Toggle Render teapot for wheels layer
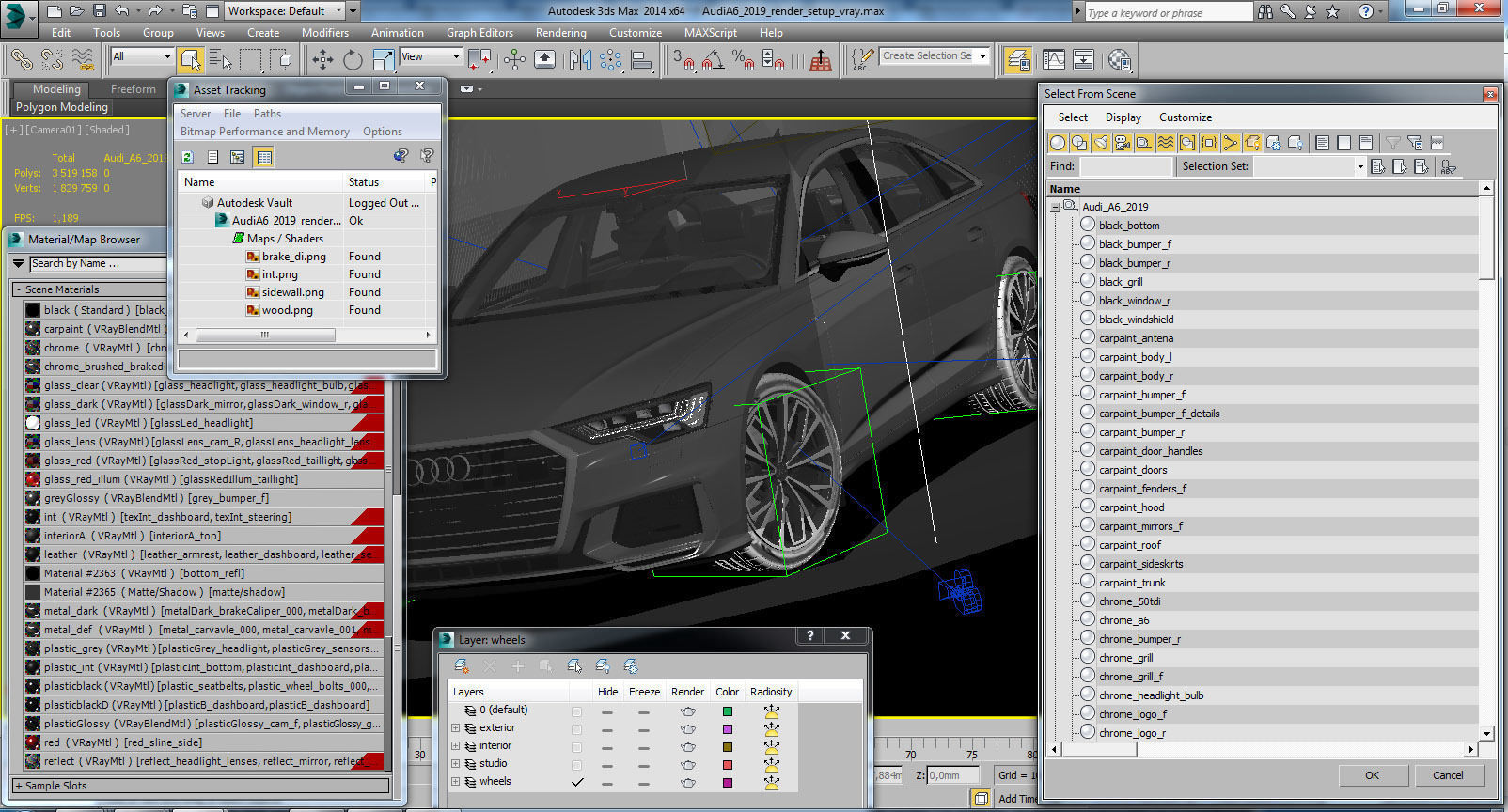Viewport: 1508px width, 812px height. pyautogui.click(x=688, y=782)
